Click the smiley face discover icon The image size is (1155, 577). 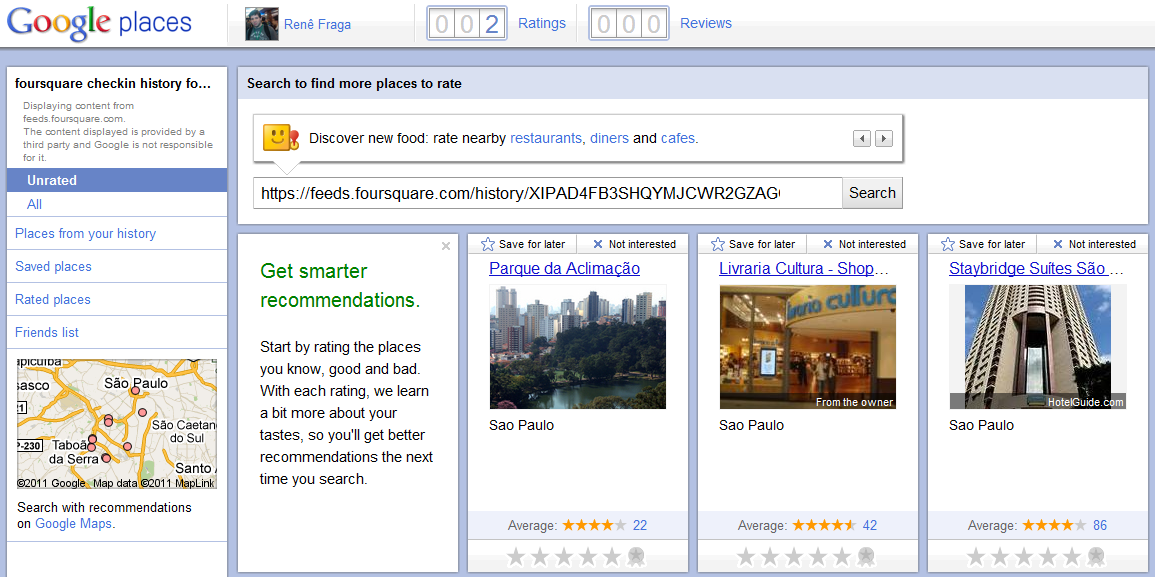pos(281,138)
